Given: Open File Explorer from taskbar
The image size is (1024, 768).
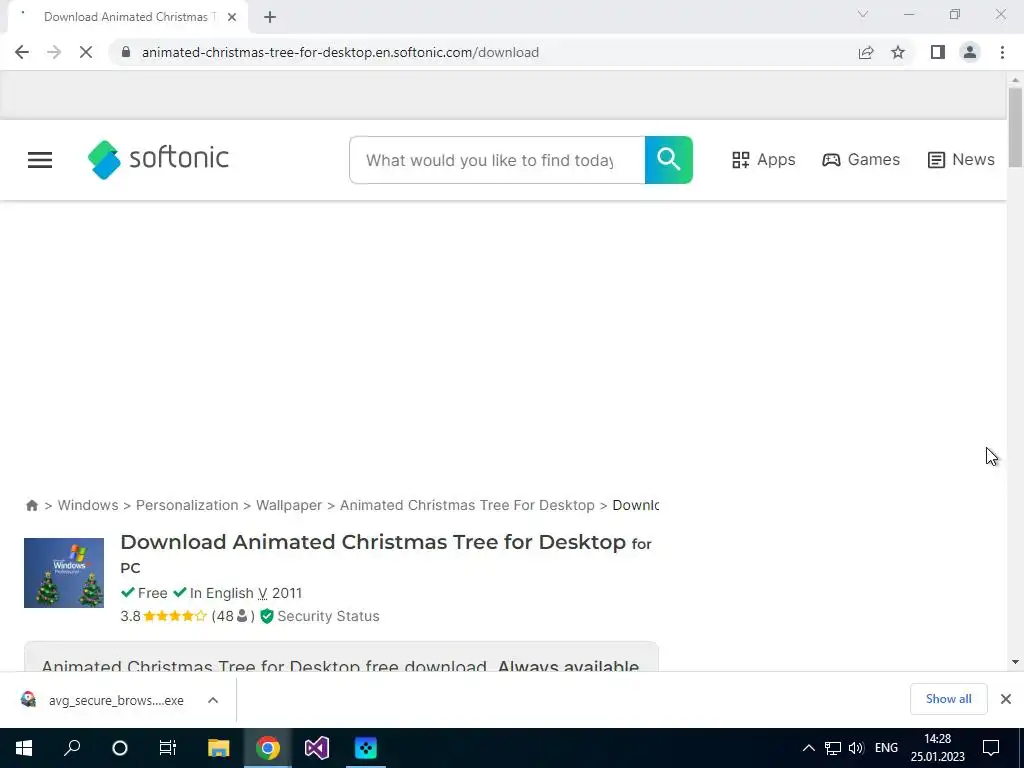Looking at the screenshot, I should point(219,748).
